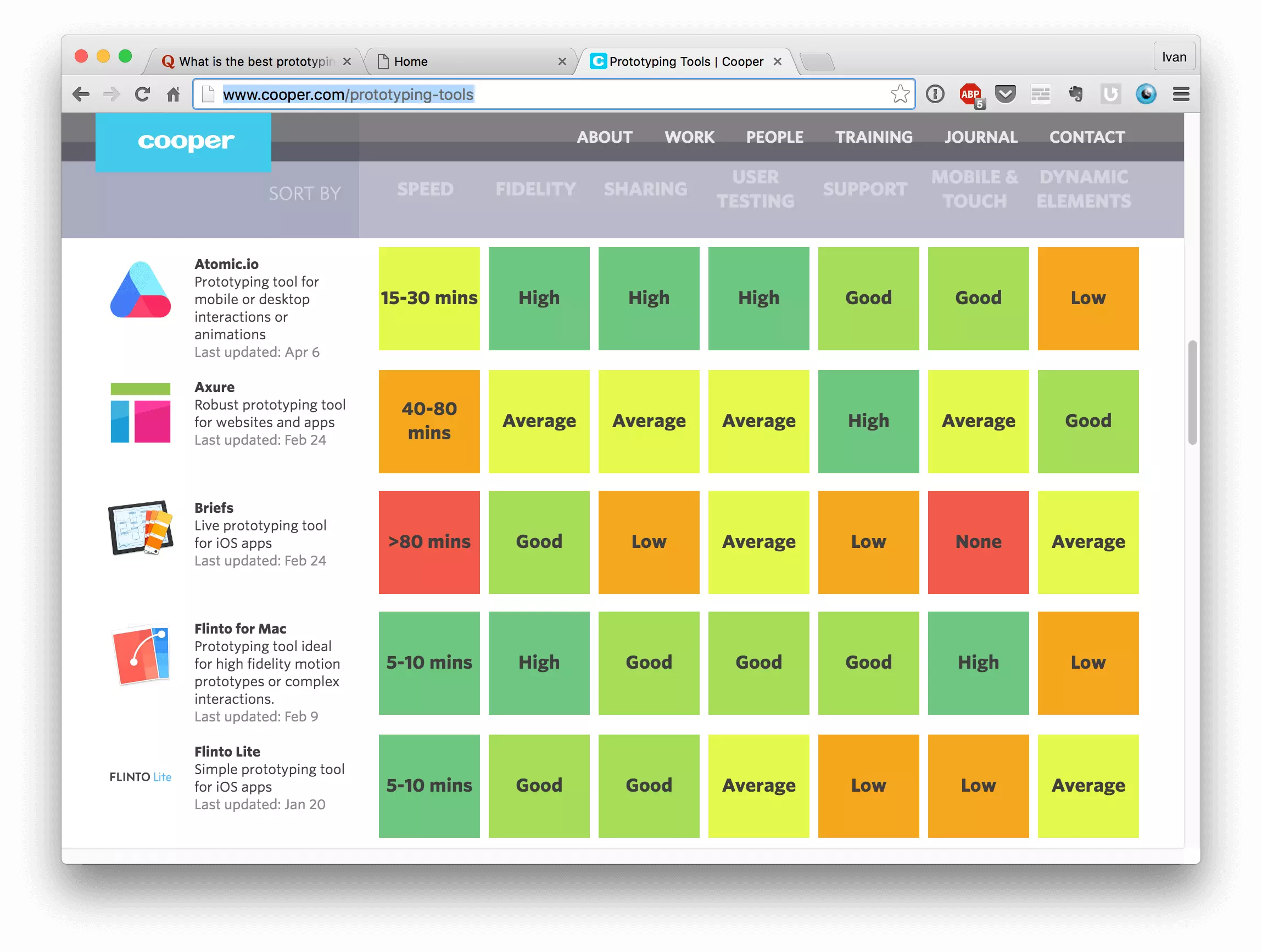Screen dimensions: 1262x952
Task: Sort by SHARING column
Action: coord(645,189)
